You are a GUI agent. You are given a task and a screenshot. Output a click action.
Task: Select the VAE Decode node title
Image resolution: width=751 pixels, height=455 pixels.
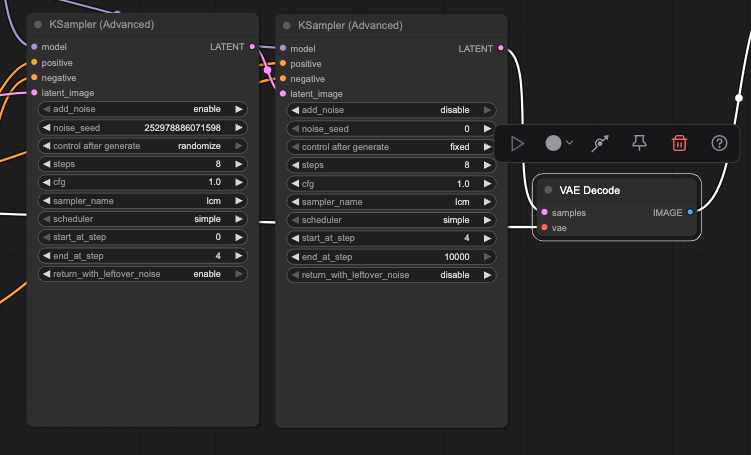coord(590,190)
